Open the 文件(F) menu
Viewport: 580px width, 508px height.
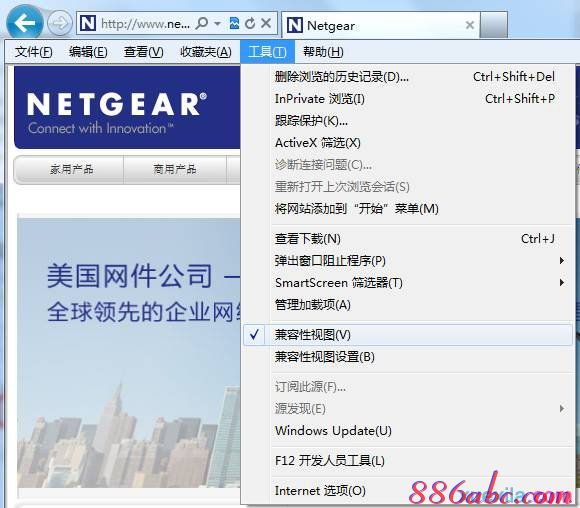[x=34, y=52]
